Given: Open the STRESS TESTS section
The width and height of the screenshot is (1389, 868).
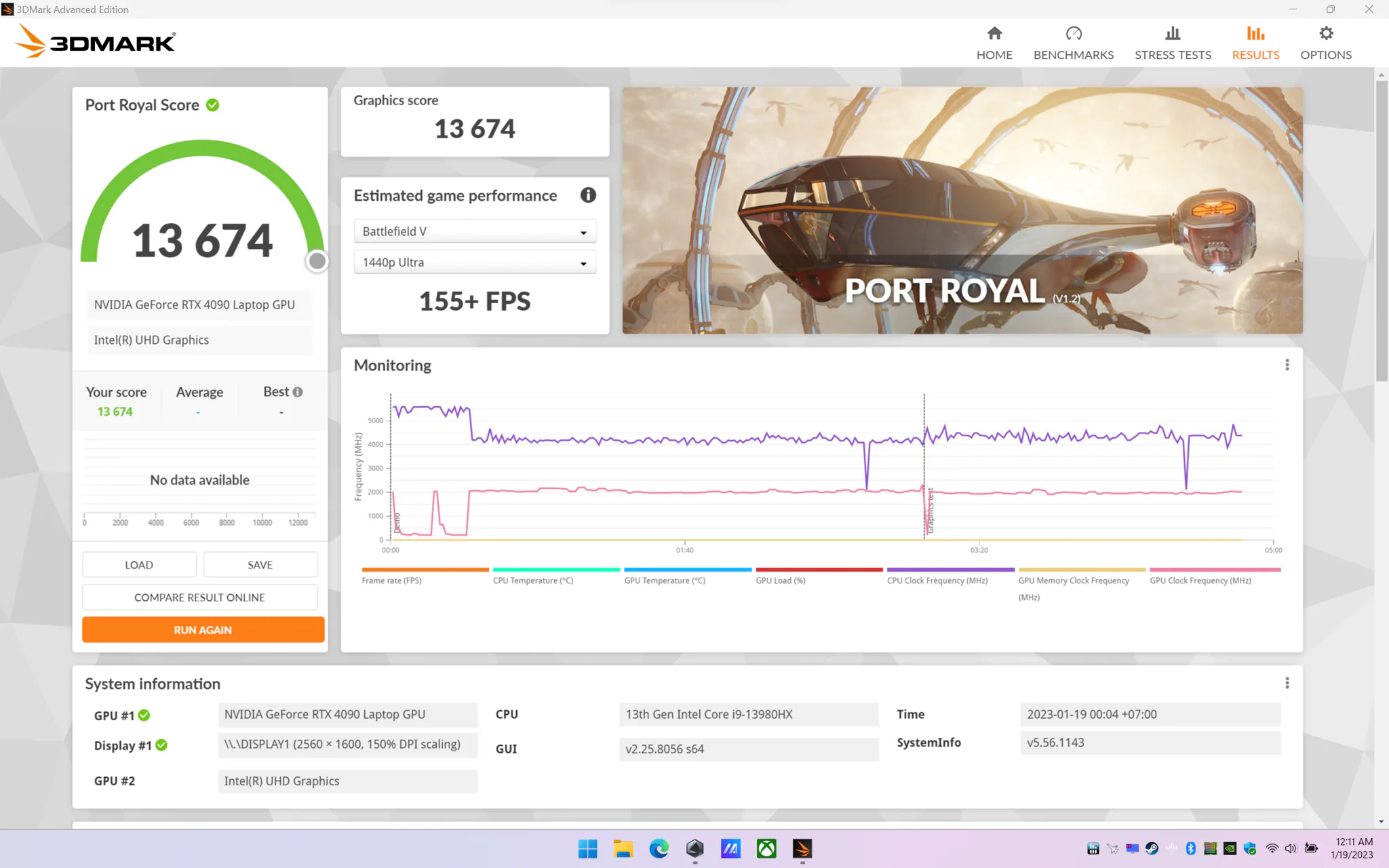Looking at the screenshot, I should 1173,43.
